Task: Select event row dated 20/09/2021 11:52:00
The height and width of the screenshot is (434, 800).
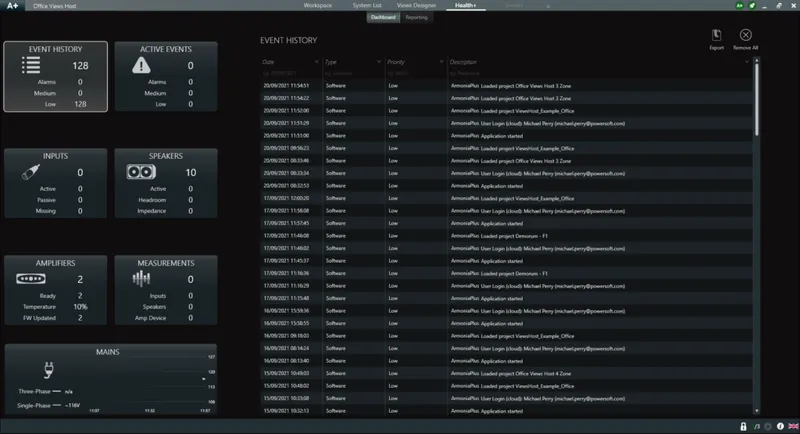Action: pos(506,111)
